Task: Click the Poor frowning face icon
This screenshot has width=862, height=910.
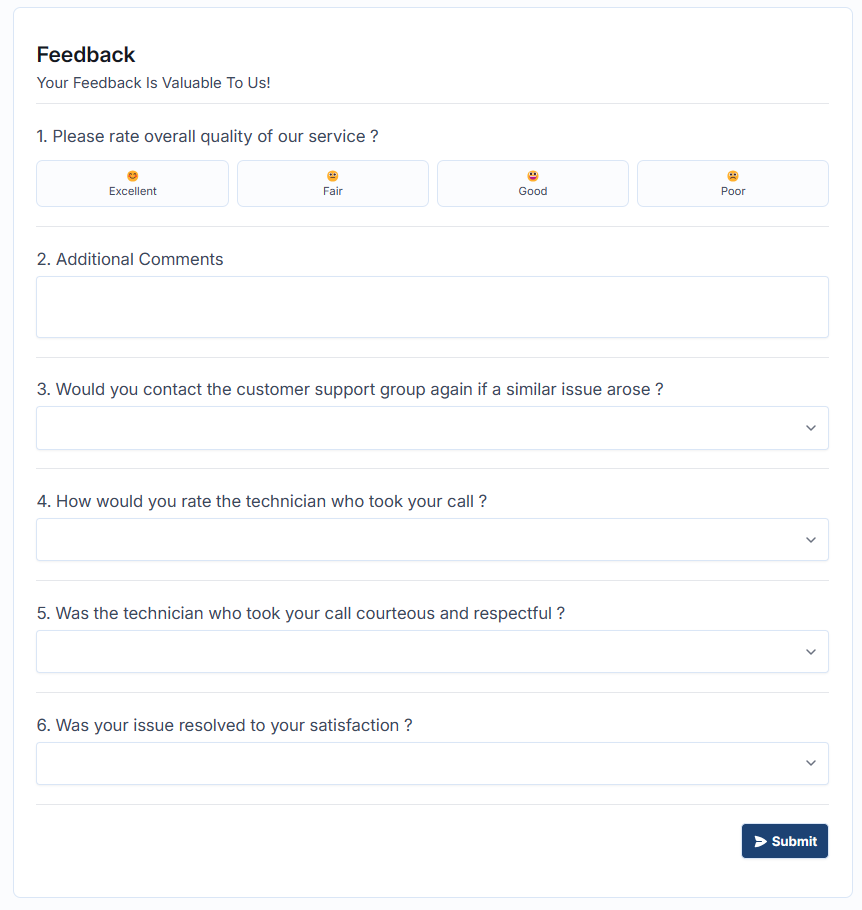Action: pos(733,176)
